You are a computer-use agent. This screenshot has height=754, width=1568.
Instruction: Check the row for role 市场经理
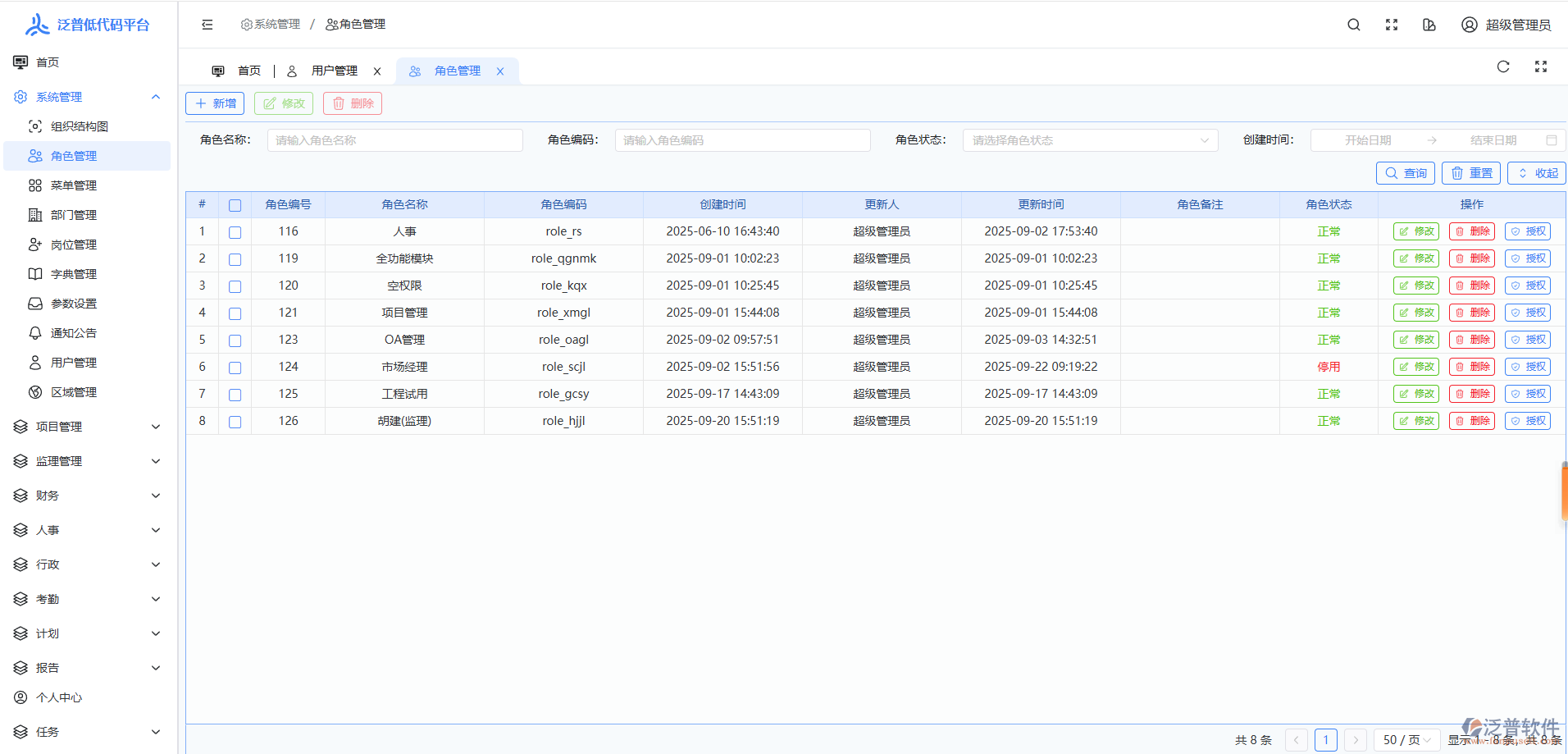(x=235, y=368)
